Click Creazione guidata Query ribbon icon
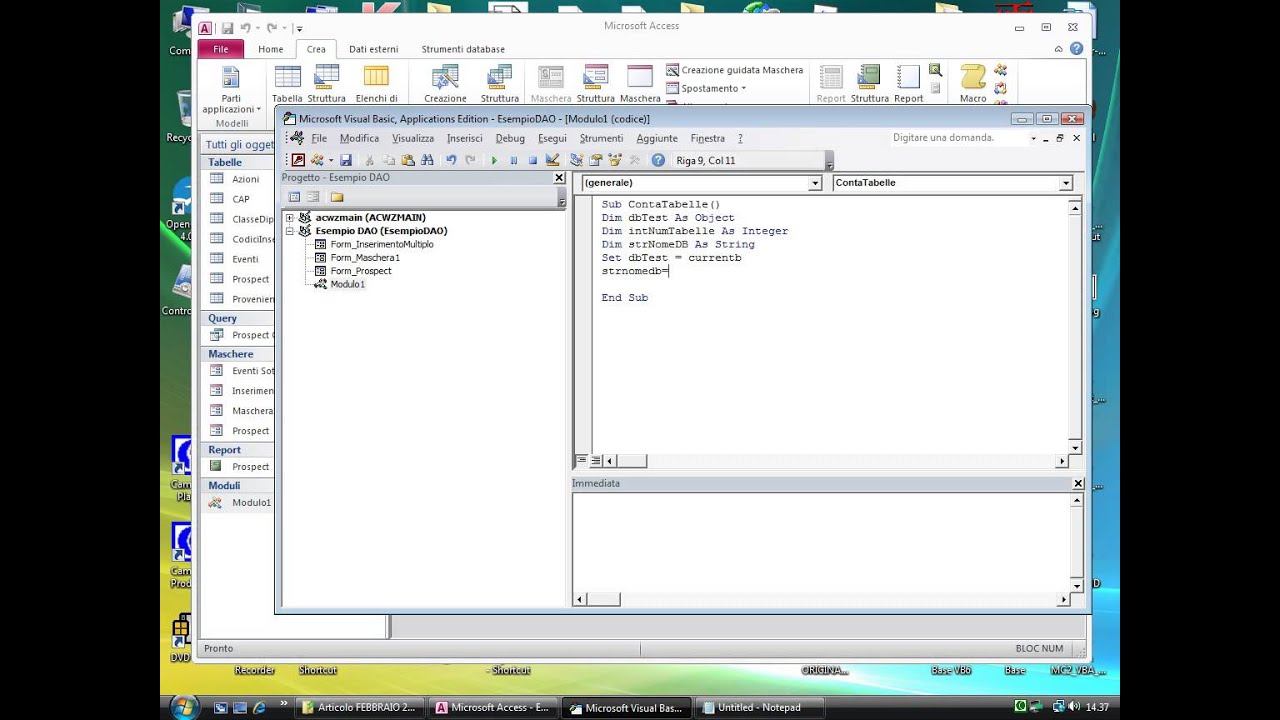1280x720 pixels. pyautogui.click(x=445, y=84)
